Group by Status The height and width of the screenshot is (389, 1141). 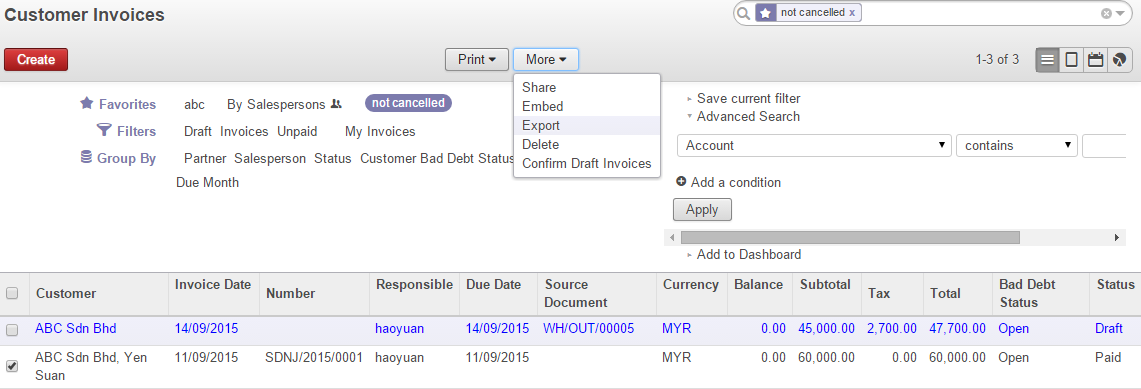[x=333, y=159]
